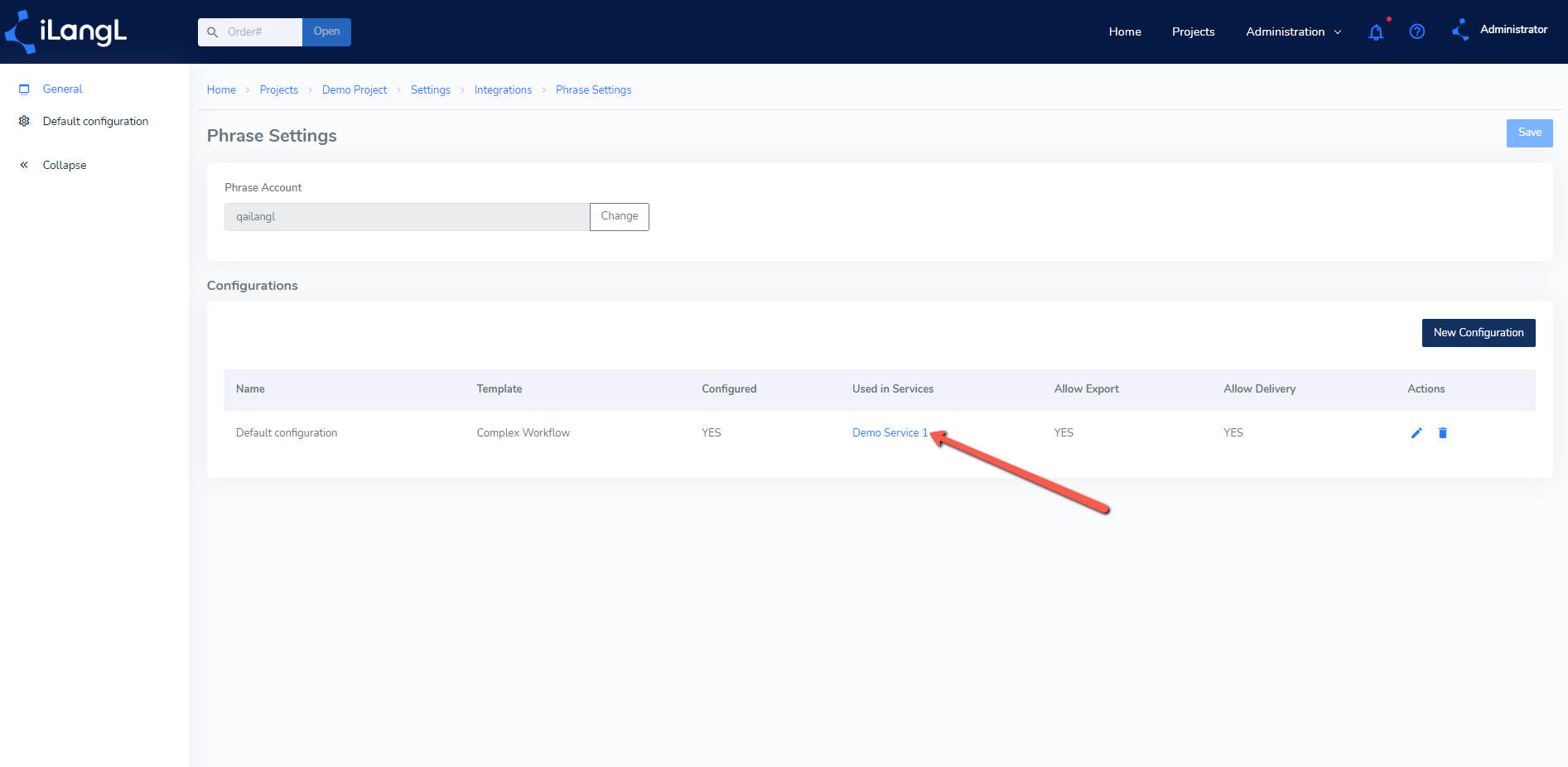
Task: Click Home breadcrumb link
Action: tap(221, 90)
